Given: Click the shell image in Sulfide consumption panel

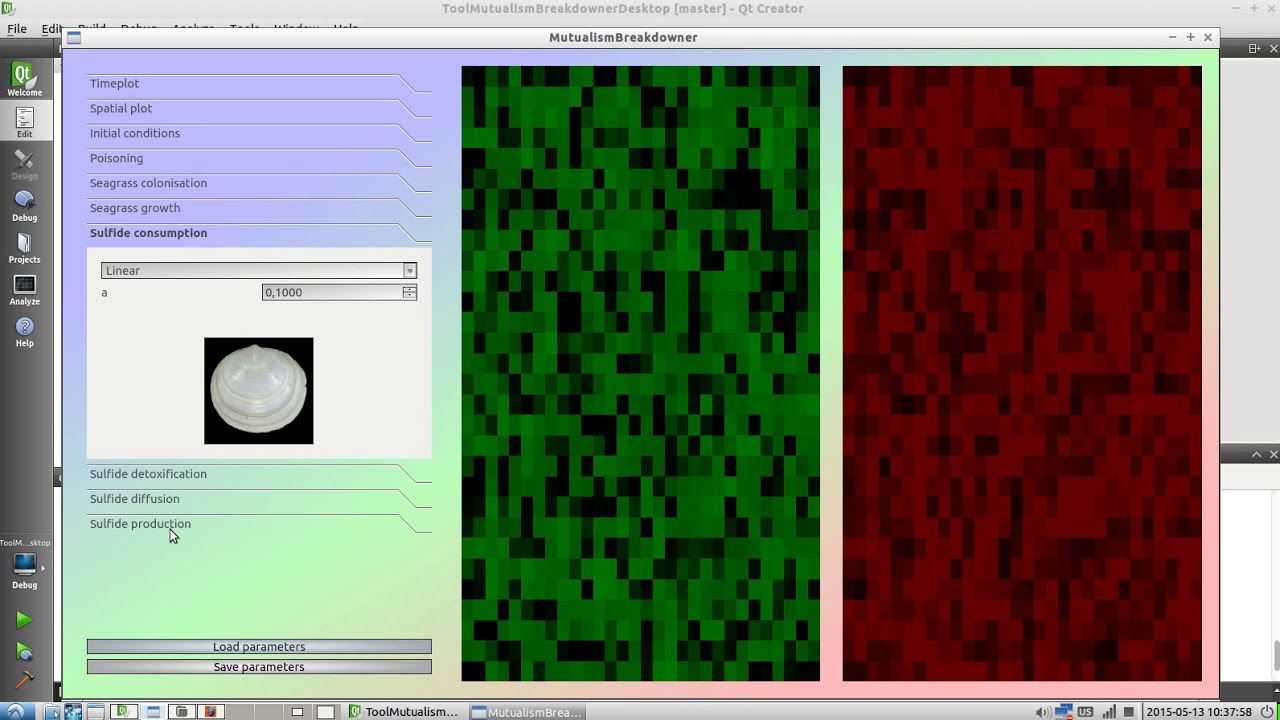Looking at the screenshot, I should (258, 391).
